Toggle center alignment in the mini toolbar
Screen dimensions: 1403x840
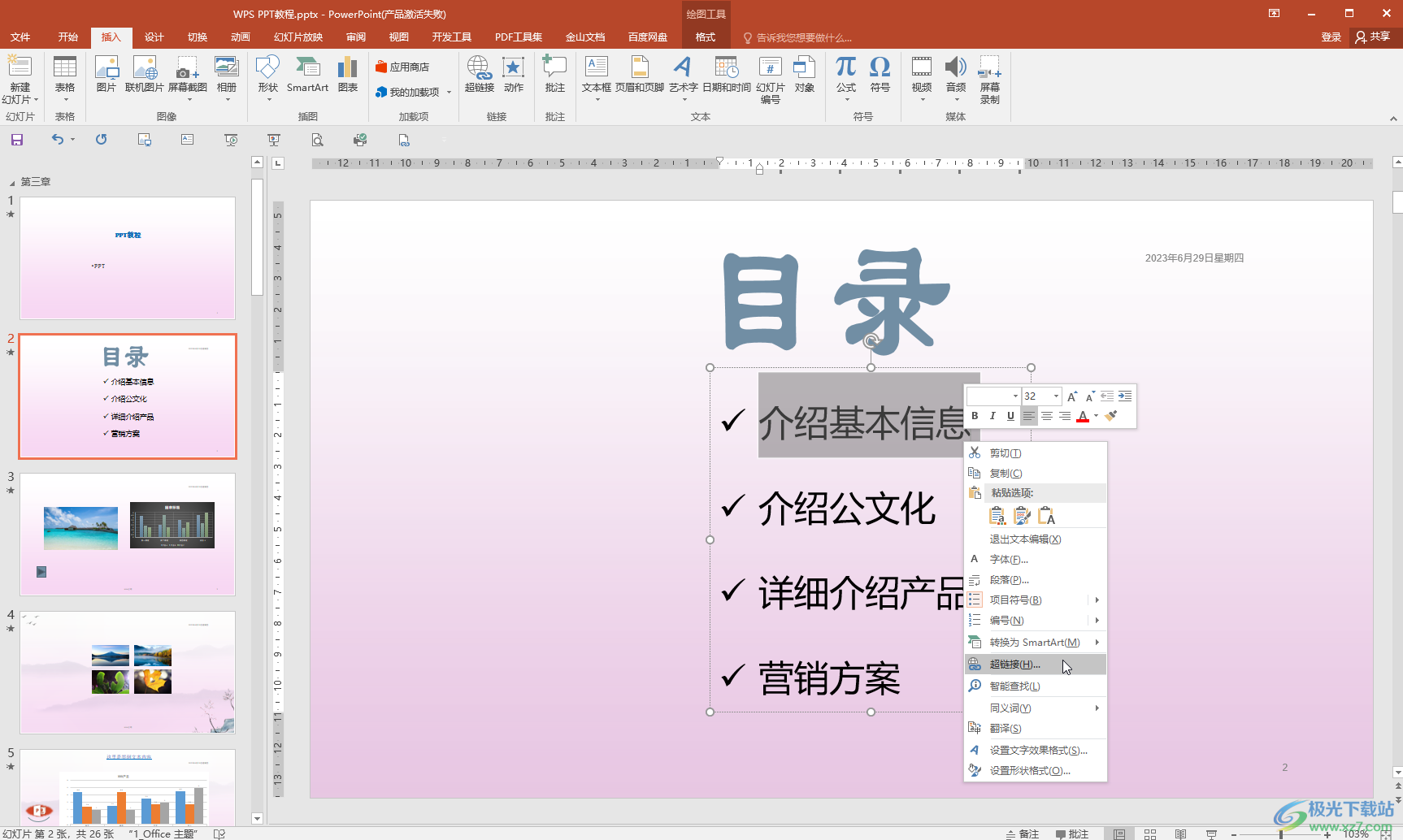pyautogui.click(x=1047, y=416)
